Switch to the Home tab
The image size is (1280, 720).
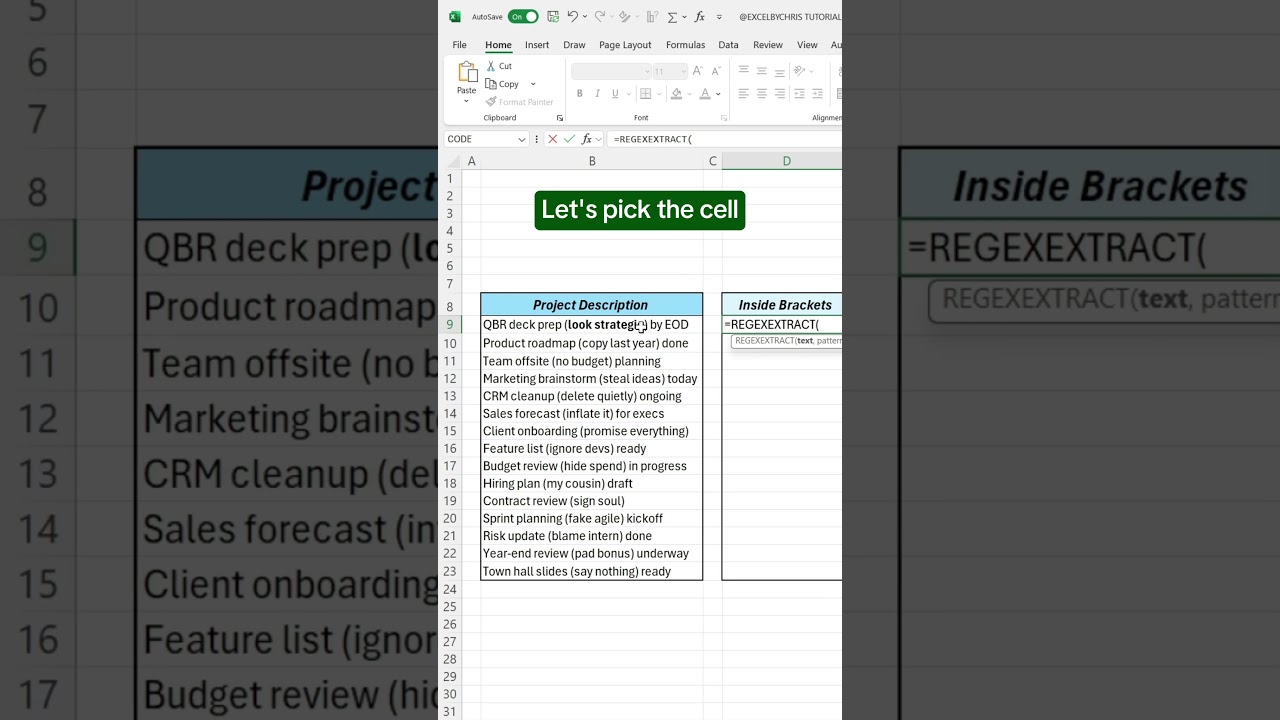tap(498, 45)
